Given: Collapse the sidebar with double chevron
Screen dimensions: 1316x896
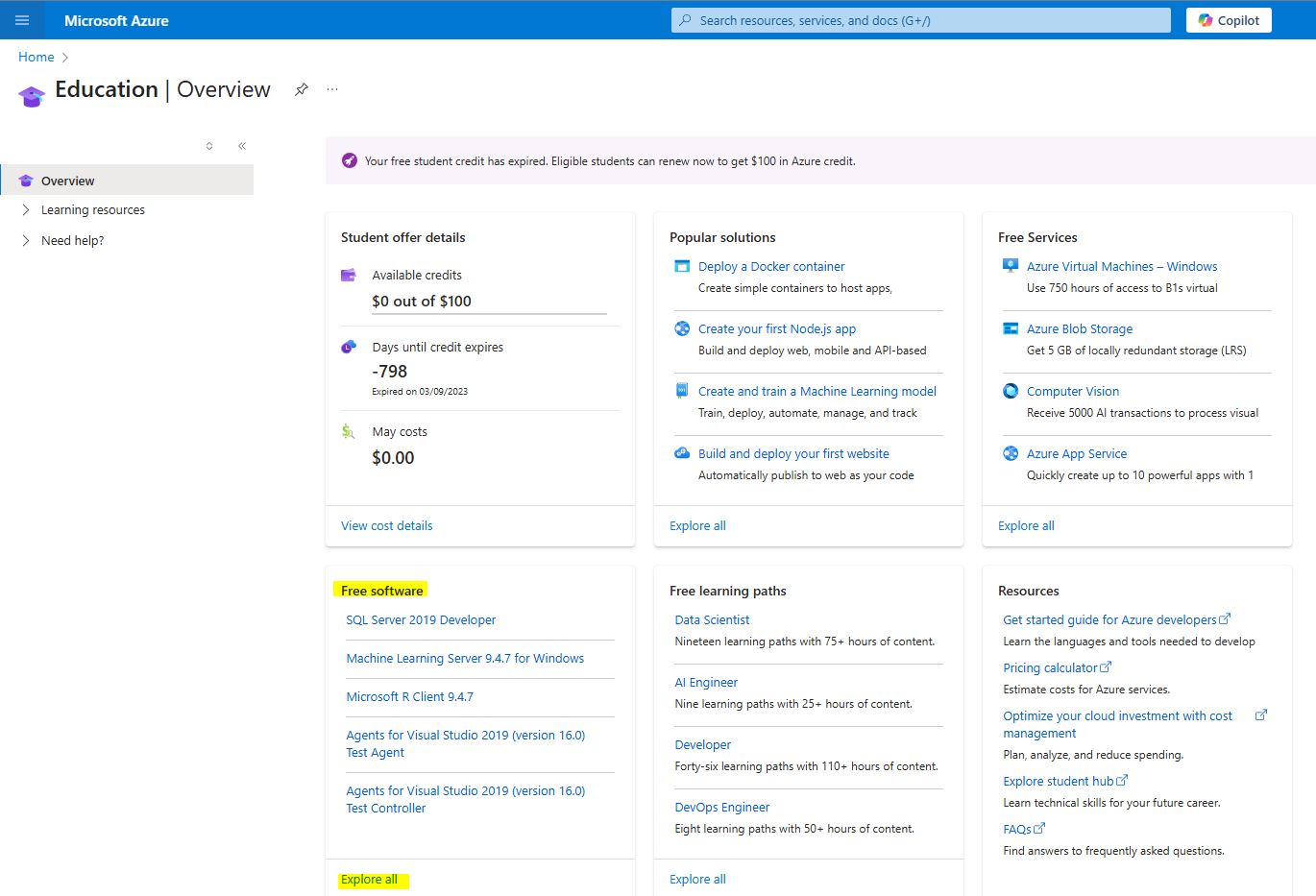Looking at the screenshot, I should click(x=242, y=146).
